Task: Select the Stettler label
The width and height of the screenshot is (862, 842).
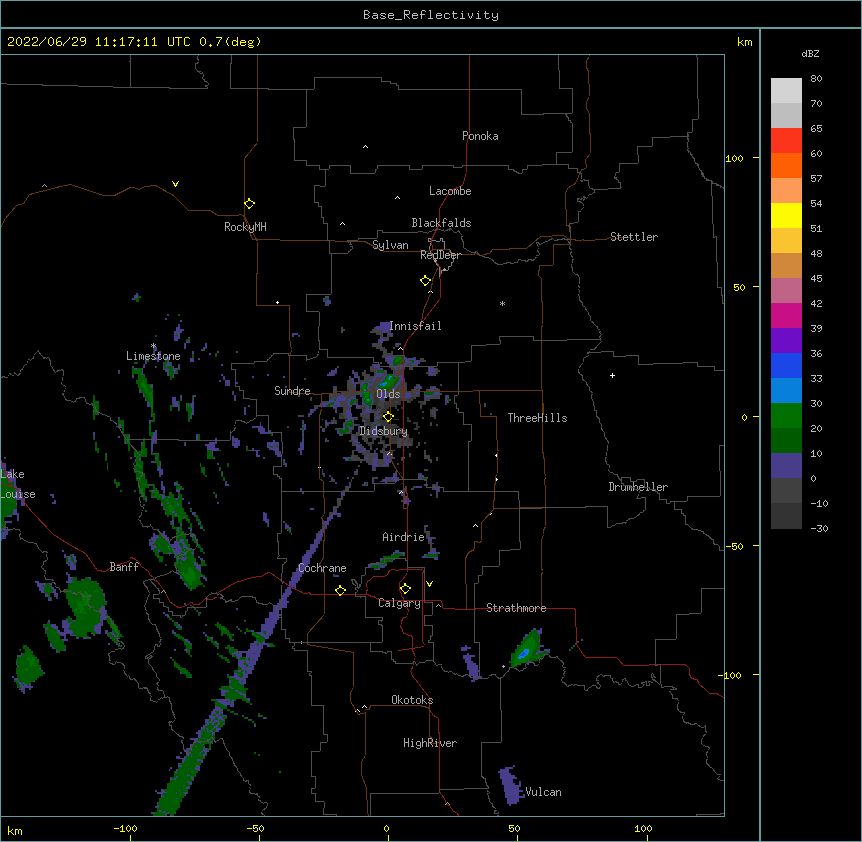Action: point(634,237)
